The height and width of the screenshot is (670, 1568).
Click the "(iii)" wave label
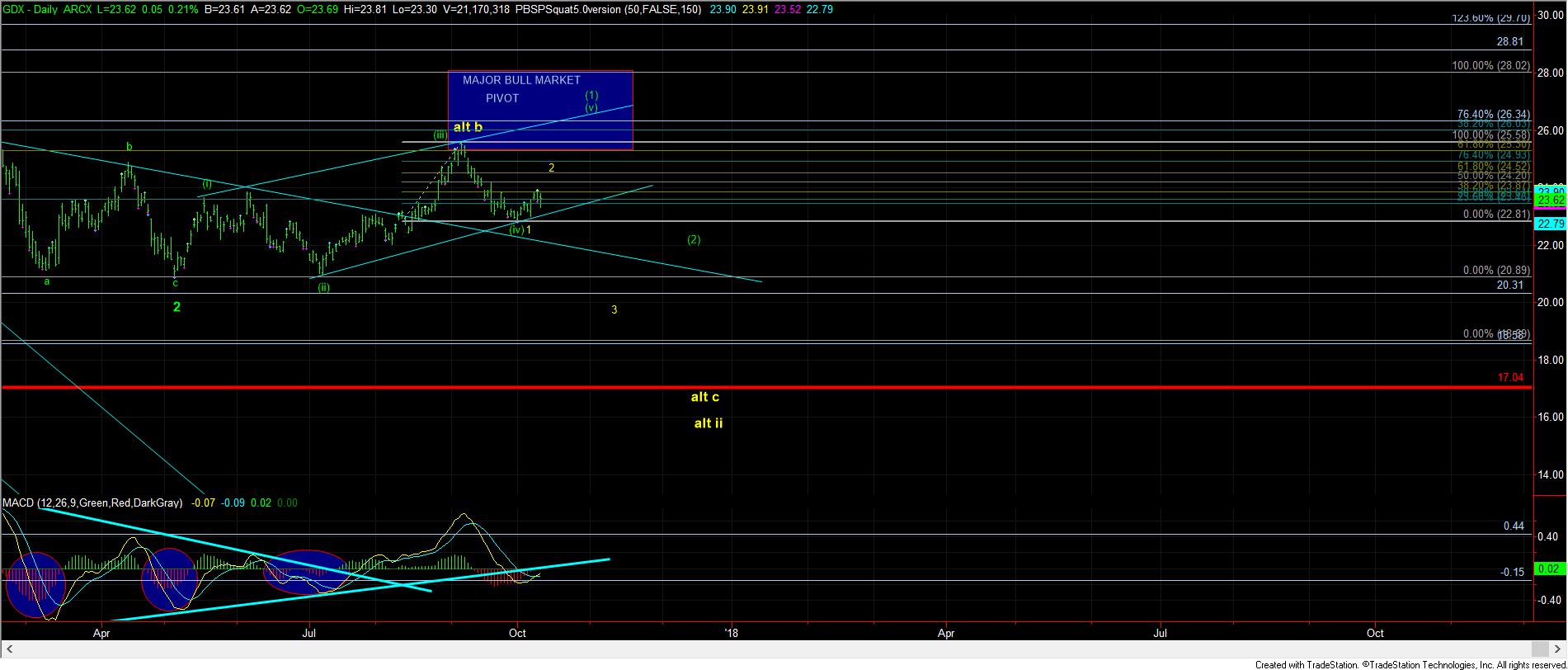click(440, 134)
